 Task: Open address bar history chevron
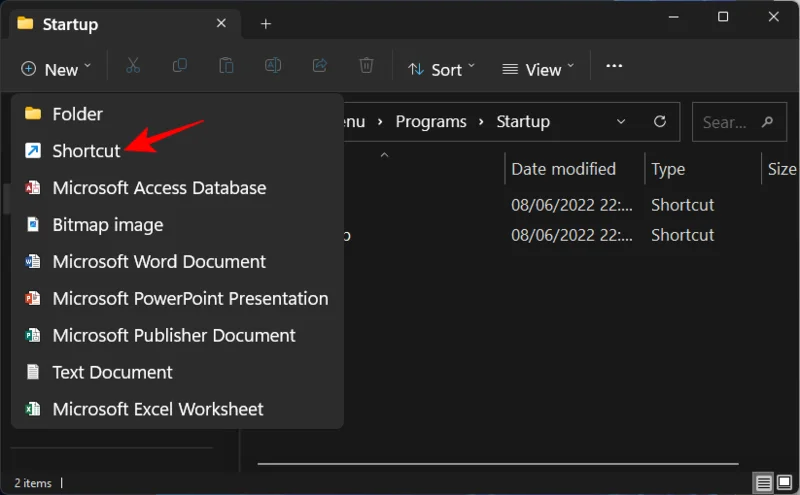click(621, 121)
